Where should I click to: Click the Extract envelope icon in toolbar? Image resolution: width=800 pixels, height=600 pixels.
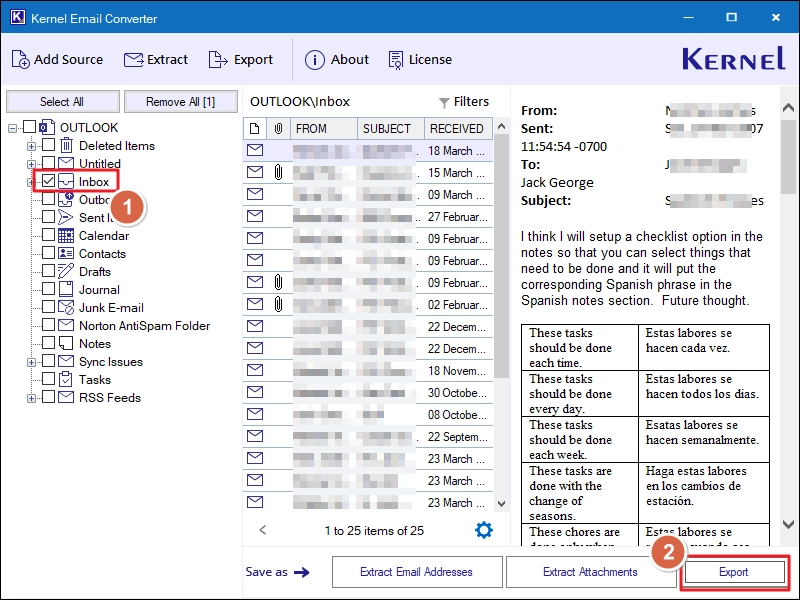[x=134, y=60]
